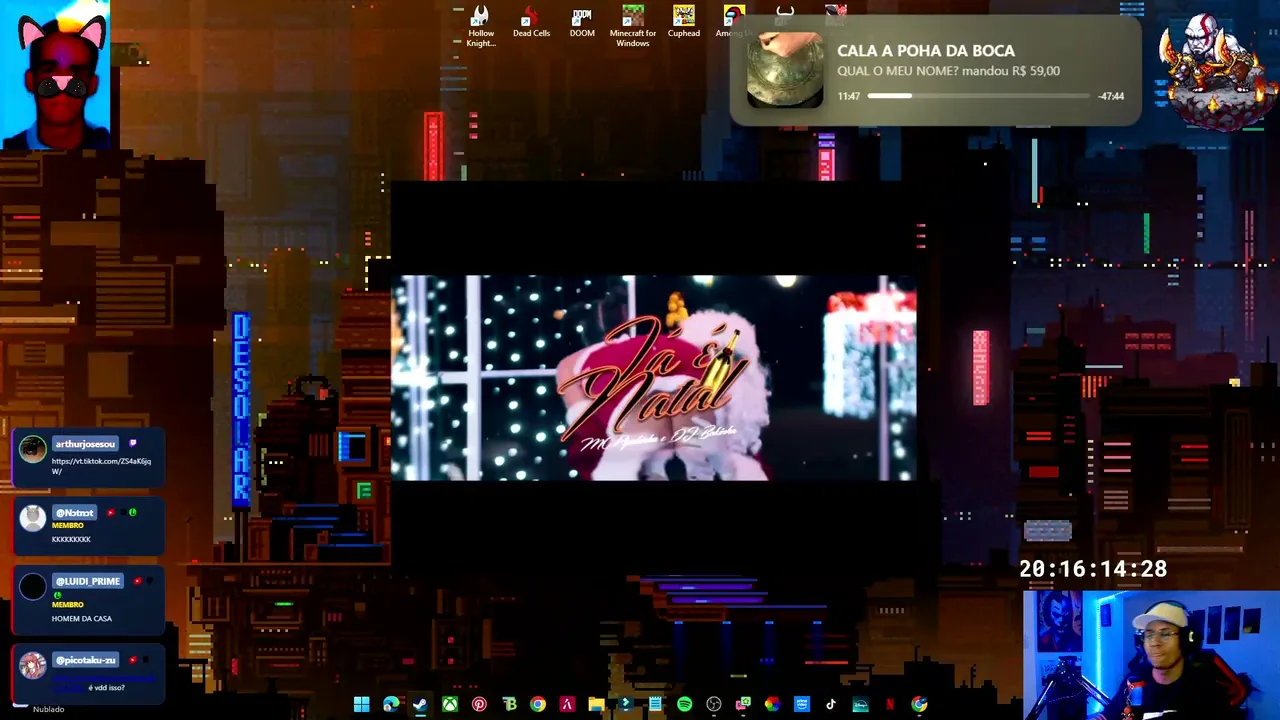Open the green TB app in taskbar
The width and height of the screenshot is (1280, 720).
coord(509,705)
